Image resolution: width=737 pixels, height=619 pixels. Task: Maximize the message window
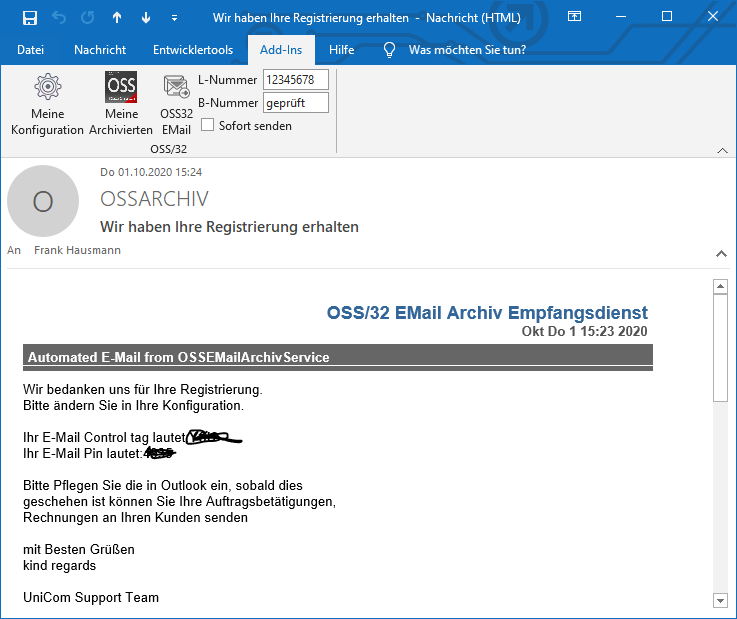pos(666,17)
